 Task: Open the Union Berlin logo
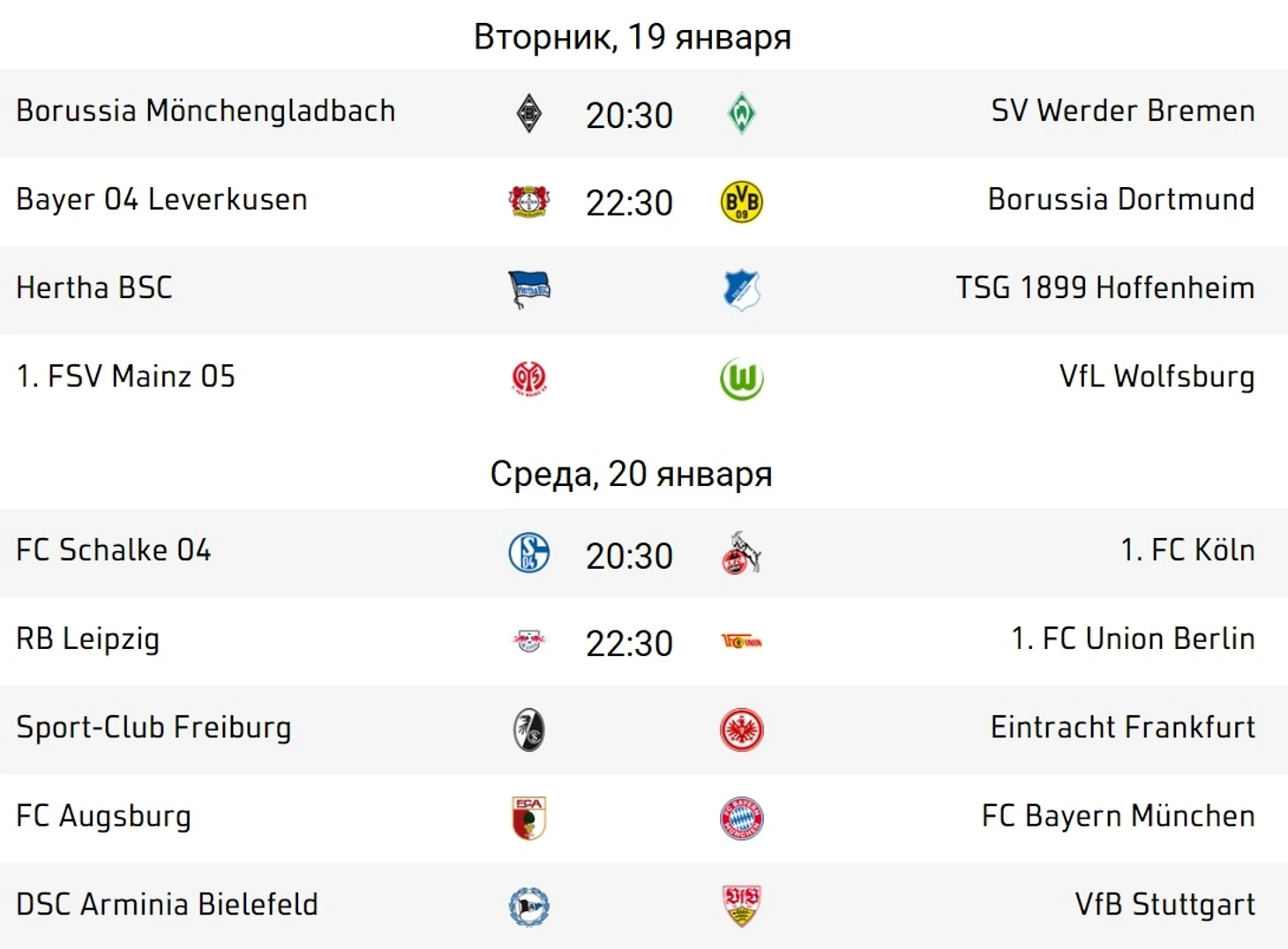pyautogui.click(x=741, y=641)
